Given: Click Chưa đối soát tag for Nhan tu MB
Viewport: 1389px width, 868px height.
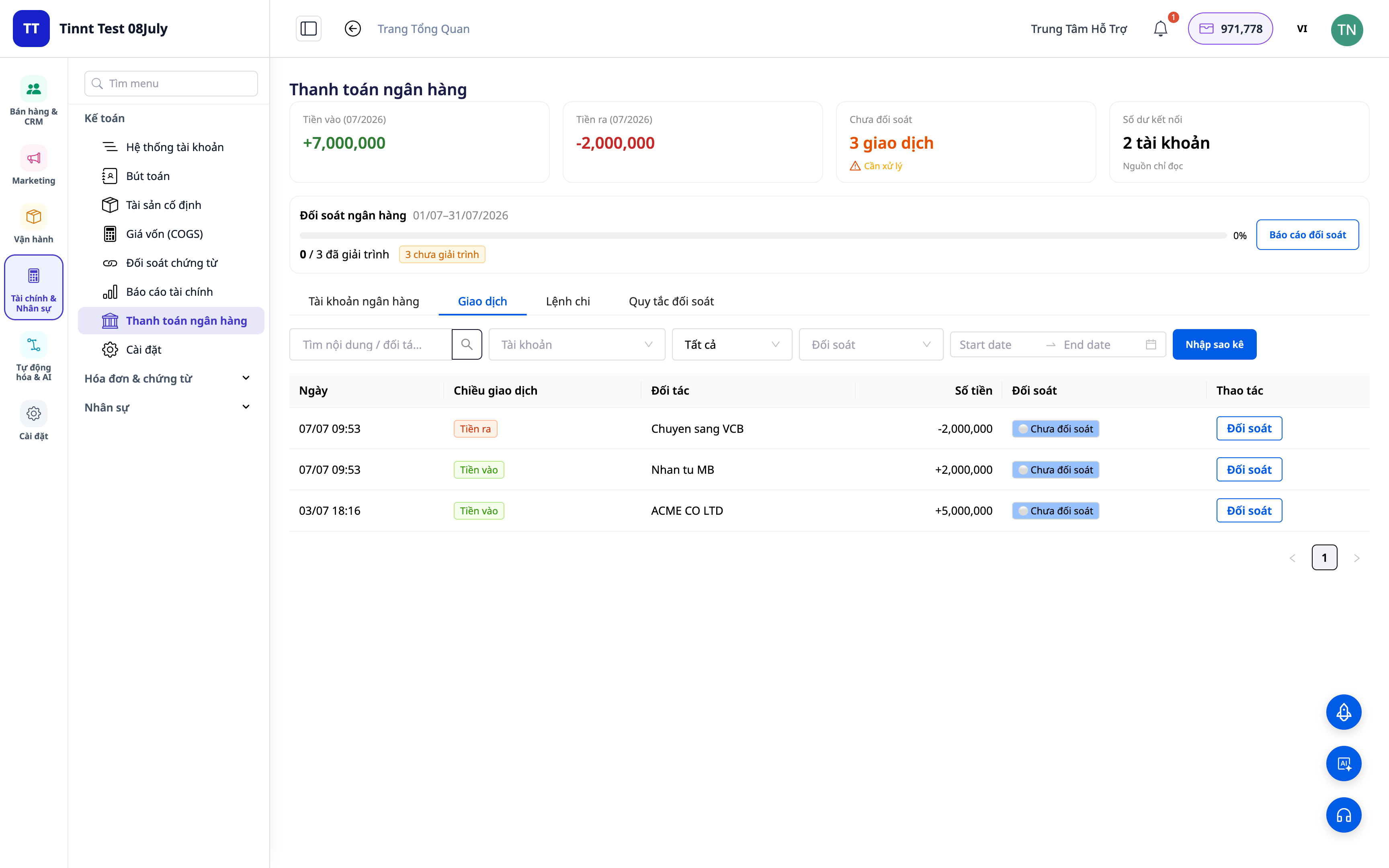Looking at the screenshot, I should 1055,470.
